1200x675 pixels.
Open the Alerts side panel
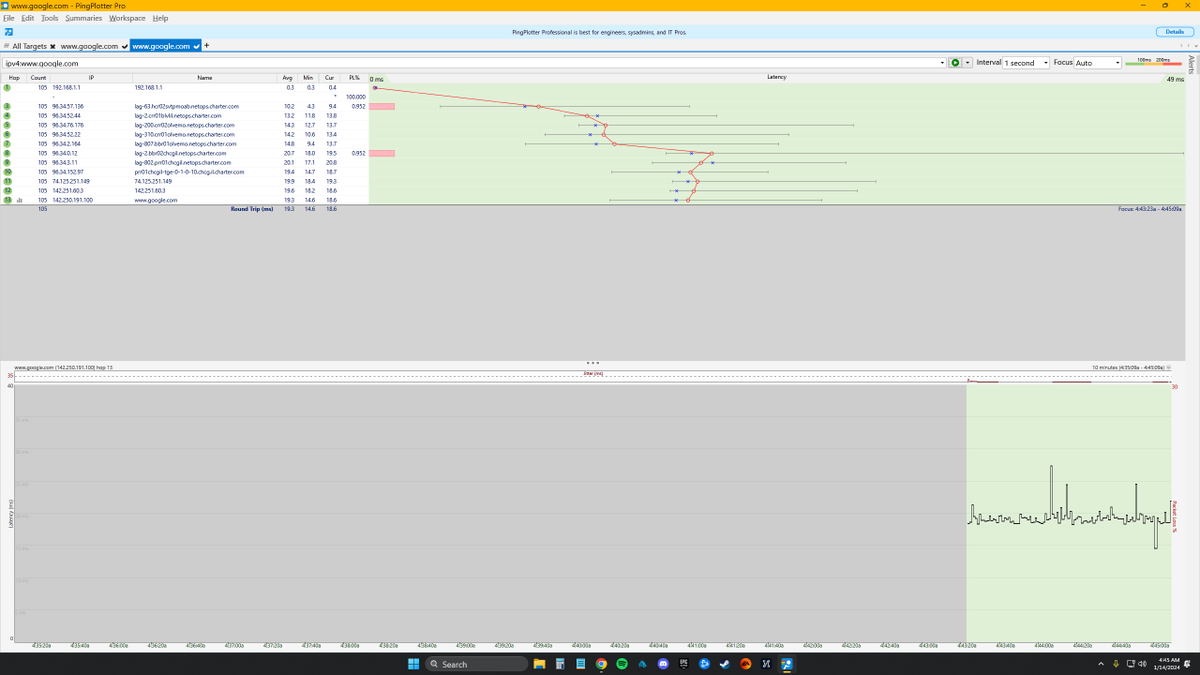point(1191,64)
